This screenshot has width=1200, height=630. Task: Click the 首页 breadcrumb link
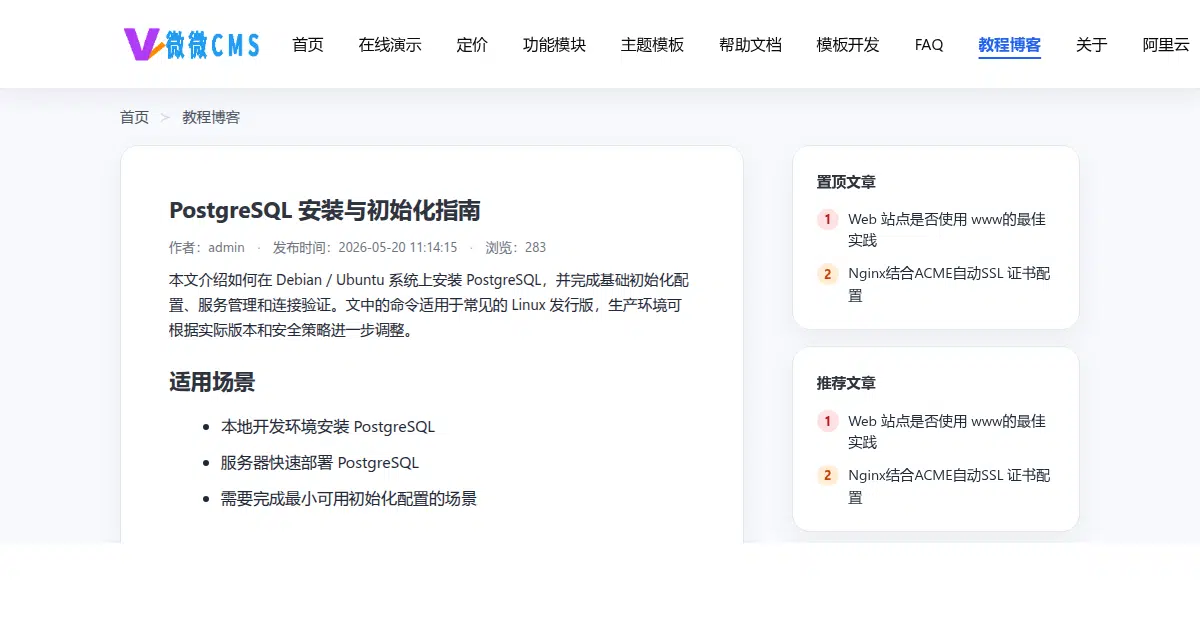pyautogui.click(x=134, y=117)
